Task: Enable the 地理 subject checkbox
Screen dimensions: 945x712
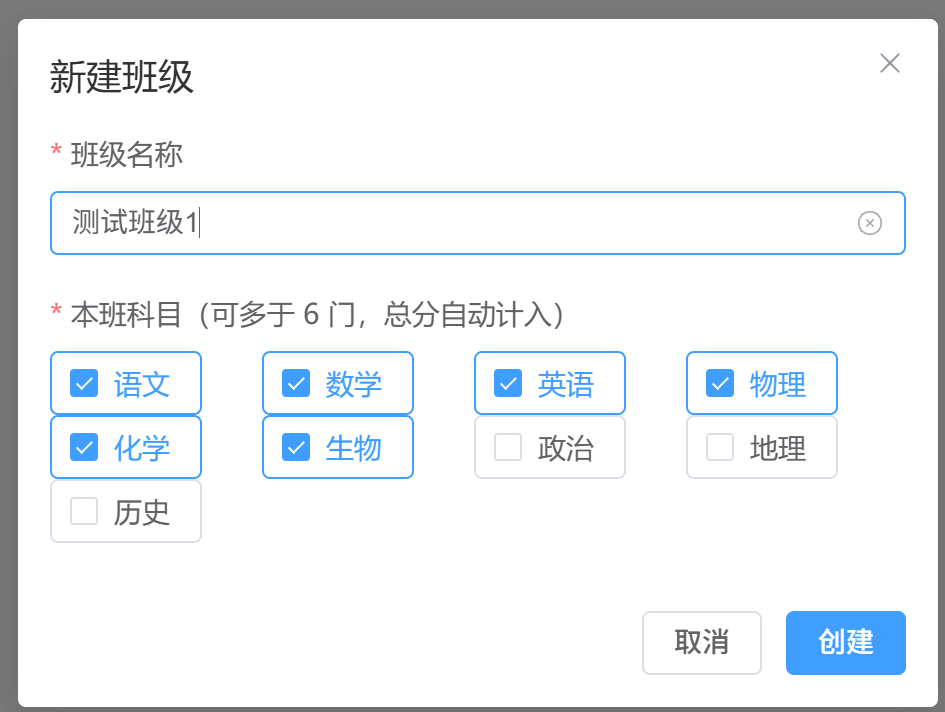Action: point(720,447)
